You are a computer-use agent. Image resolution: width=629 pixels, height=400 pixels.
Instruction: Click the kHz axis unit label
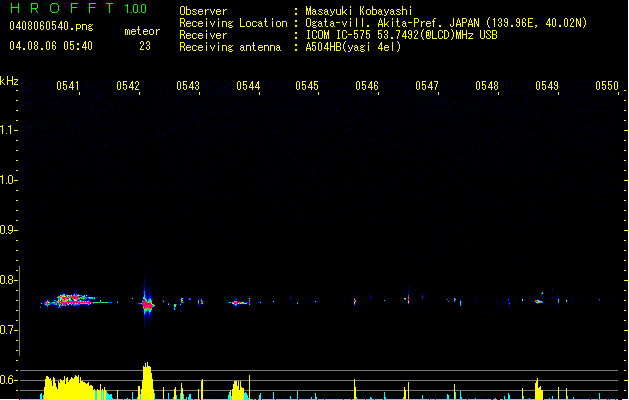tap(9, 81)
